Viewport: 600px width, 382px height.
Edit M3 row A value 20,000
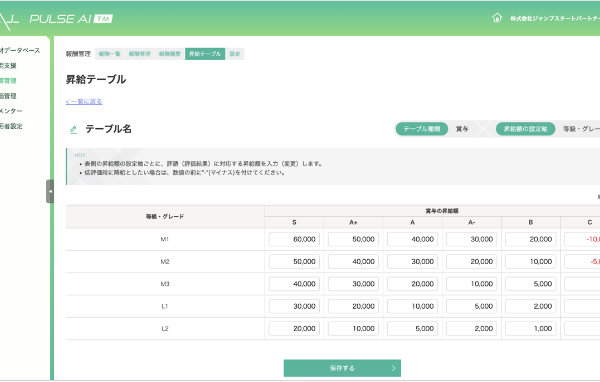click(412, 284)
